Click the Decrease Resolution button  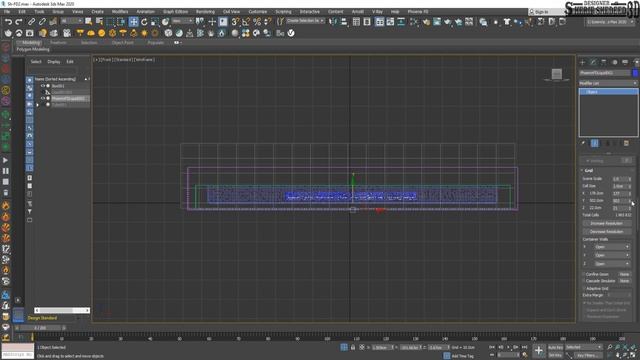(x=607, y=231)
